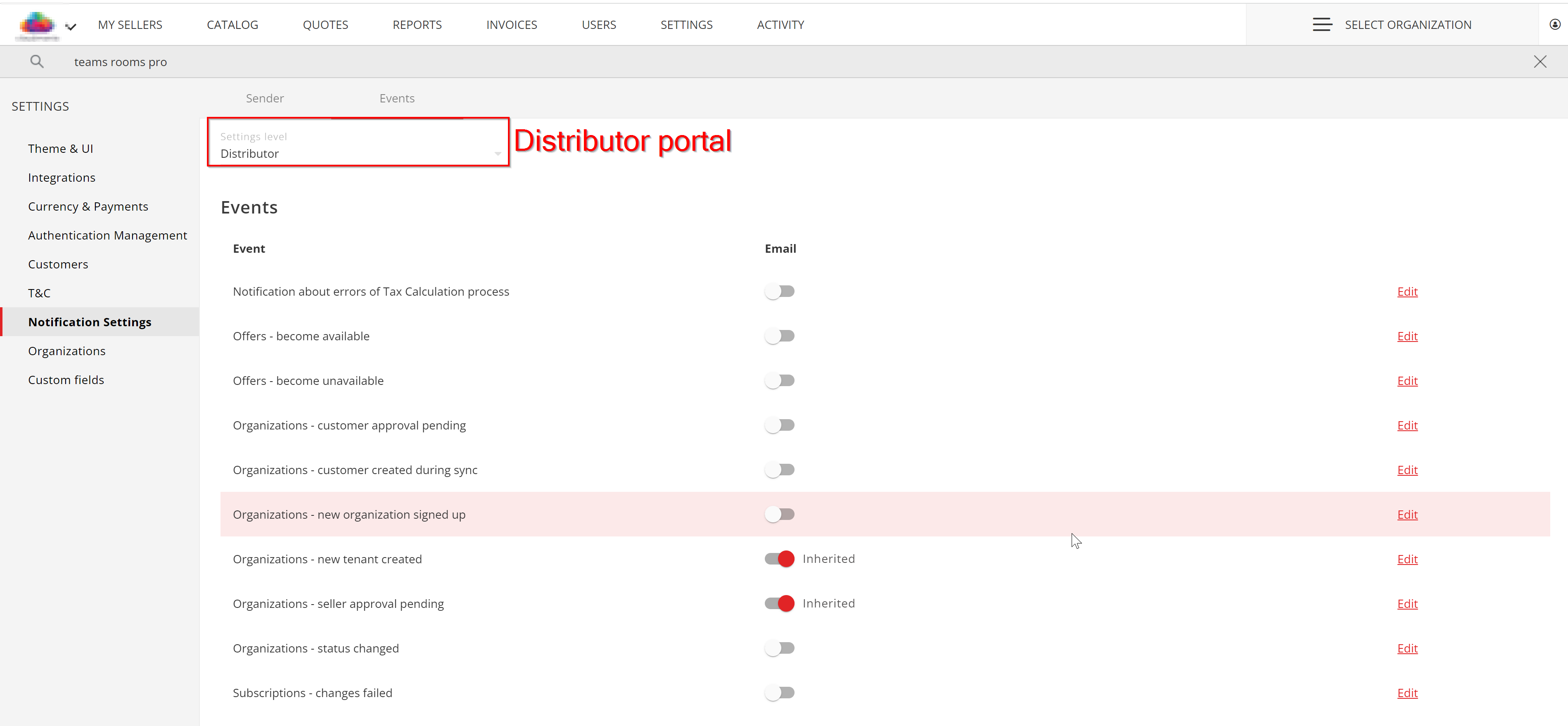Open Customers settings
The height and width of the screenshot is (726, 1568).
pos(58,264)
